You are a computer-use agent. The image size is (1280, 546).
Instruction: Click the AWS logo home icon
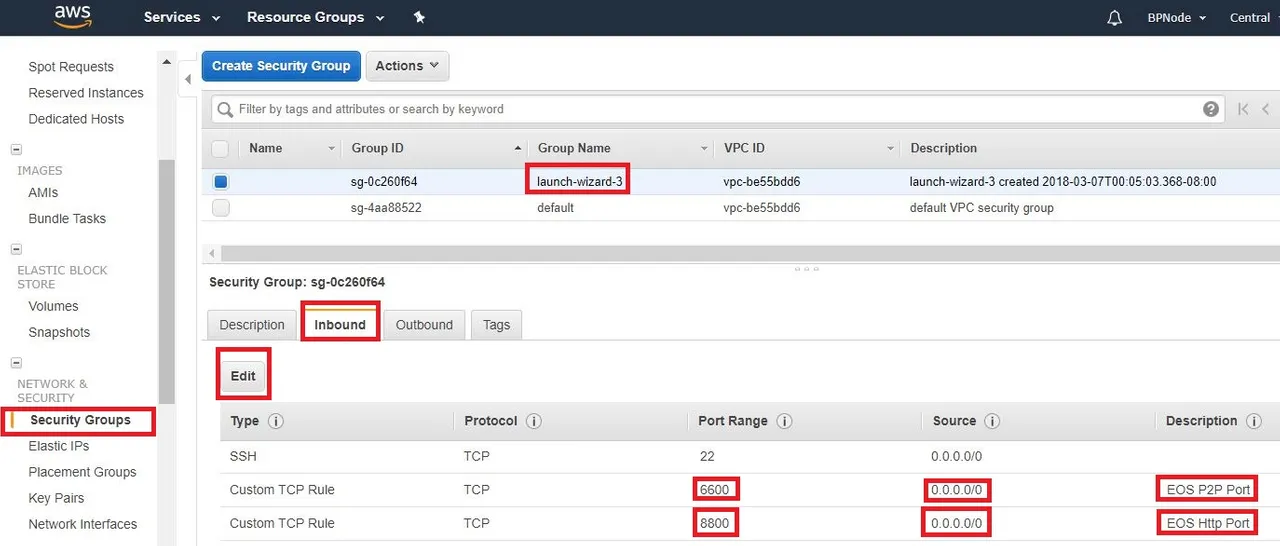(x=72, y=17)
